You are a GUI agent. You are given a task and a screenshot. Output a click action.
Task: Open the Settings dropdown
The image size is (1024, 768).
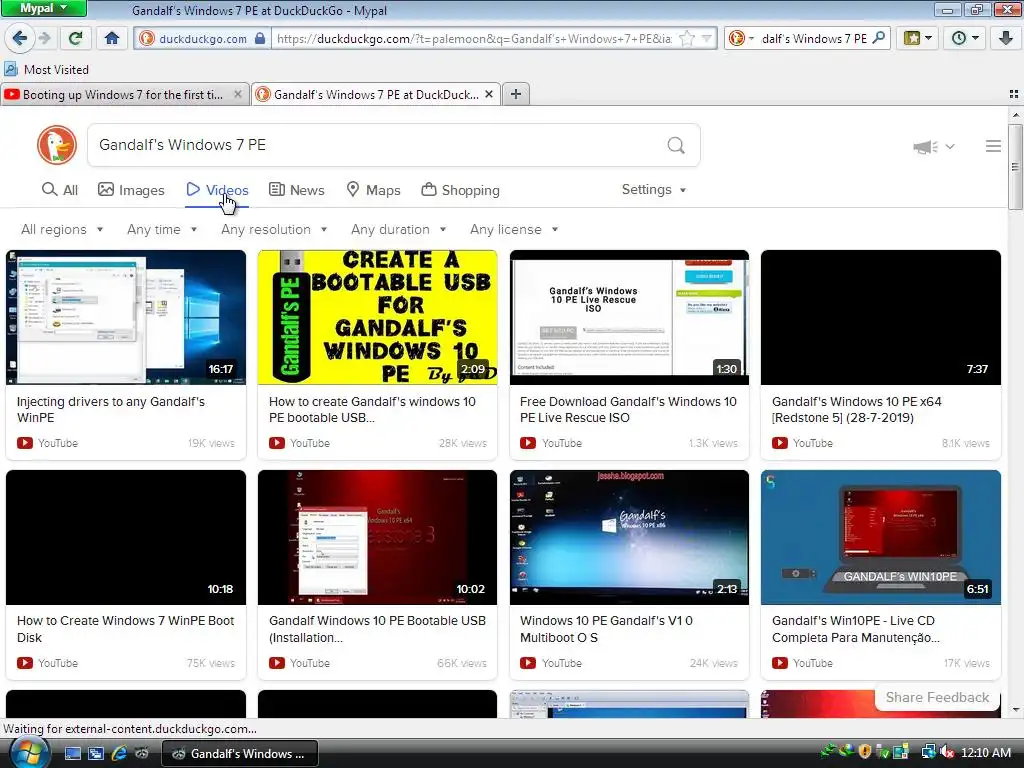click(654, 189)
